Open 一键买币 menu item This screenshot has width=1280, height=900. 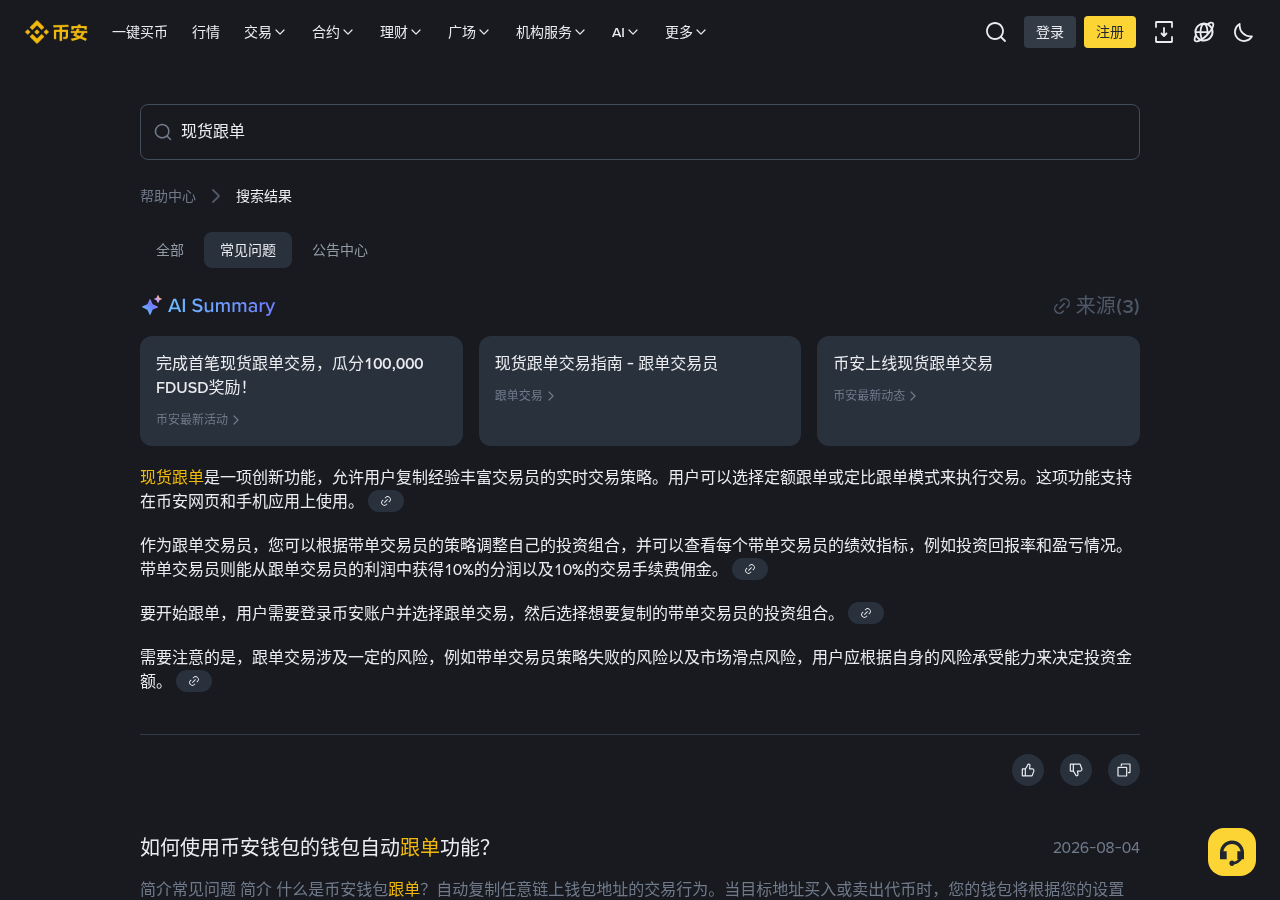[x=140, y=32]
